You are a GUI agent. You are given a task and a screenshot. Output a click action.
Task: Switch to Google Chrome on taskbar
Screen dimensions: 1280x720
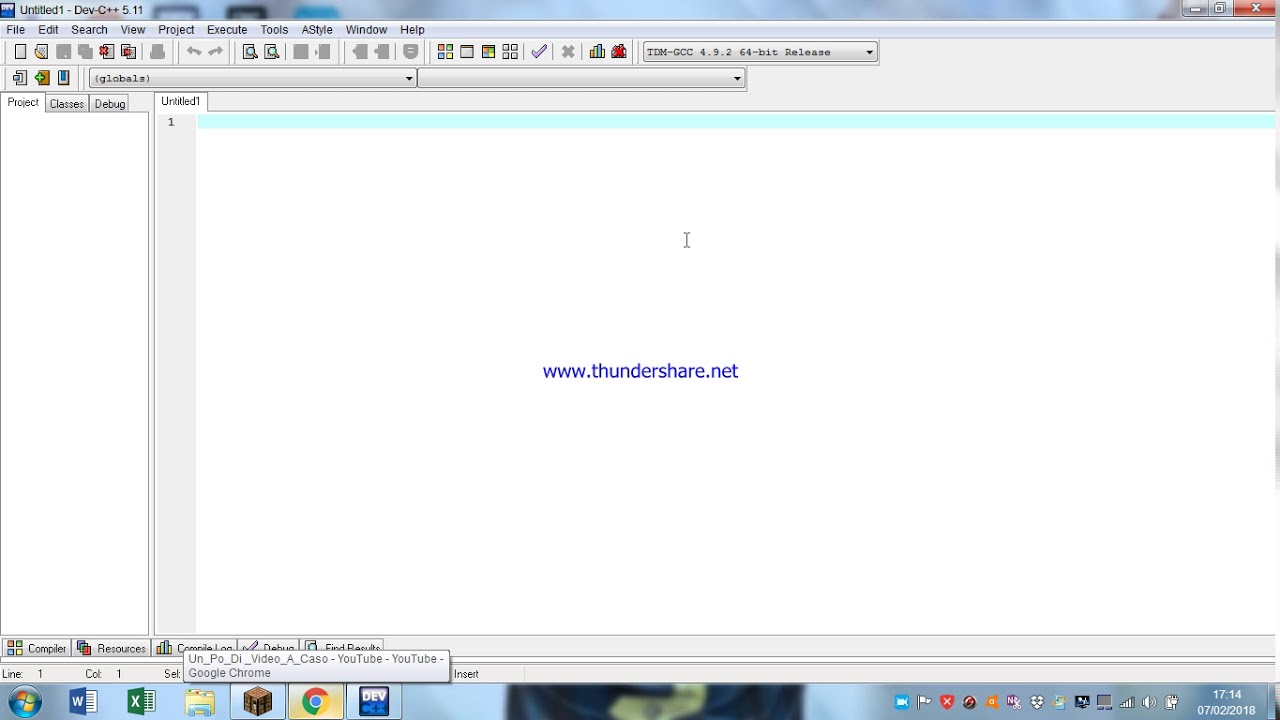pos(316,702)
